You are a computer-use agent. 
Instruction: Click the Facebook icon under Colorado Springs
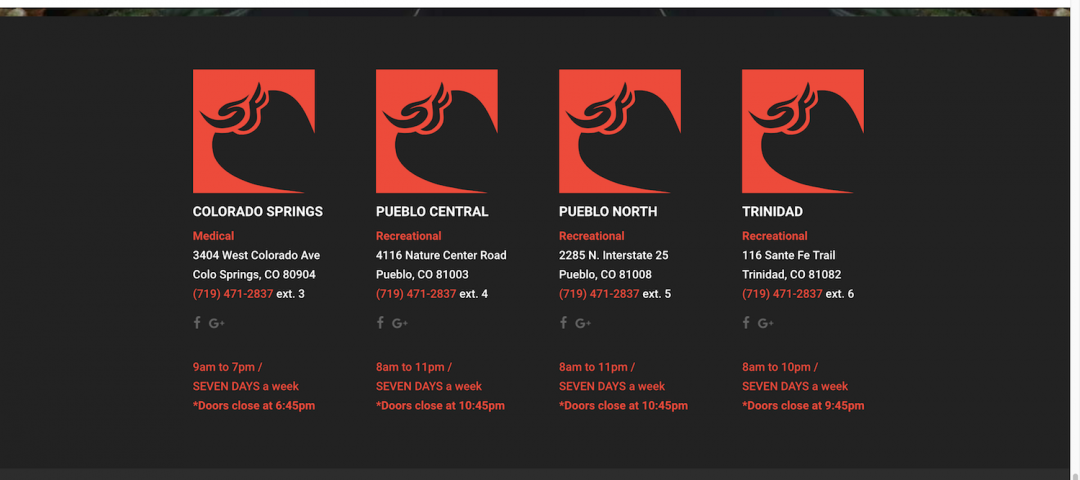click(197, 323)
